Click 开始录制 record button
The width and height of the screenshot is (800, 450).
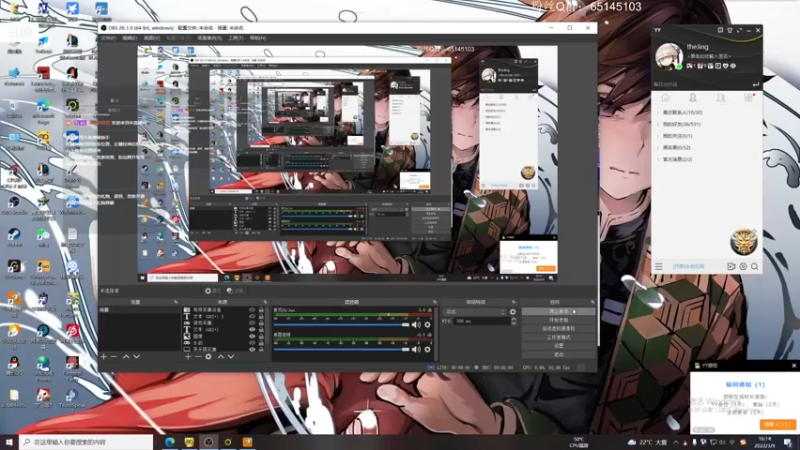(x=559, y=320)
